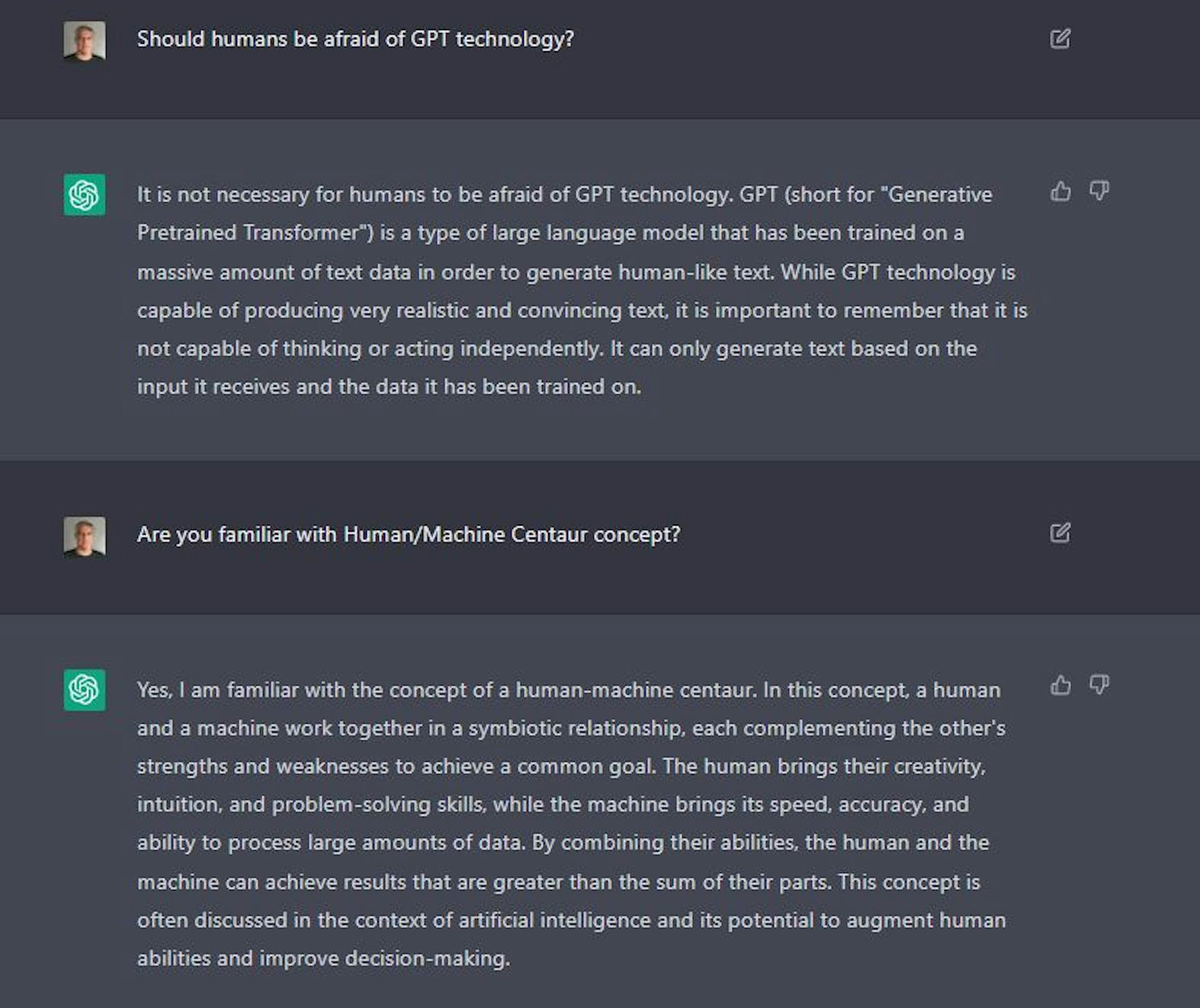
Task: Select the user avatar on the first question
Action: (85, 39)
